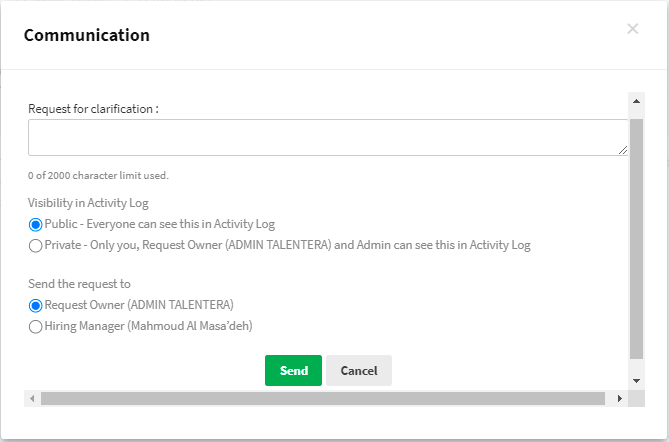Click the Cancel button
This screenshot has width=669, height=442.
pos(358,370)
